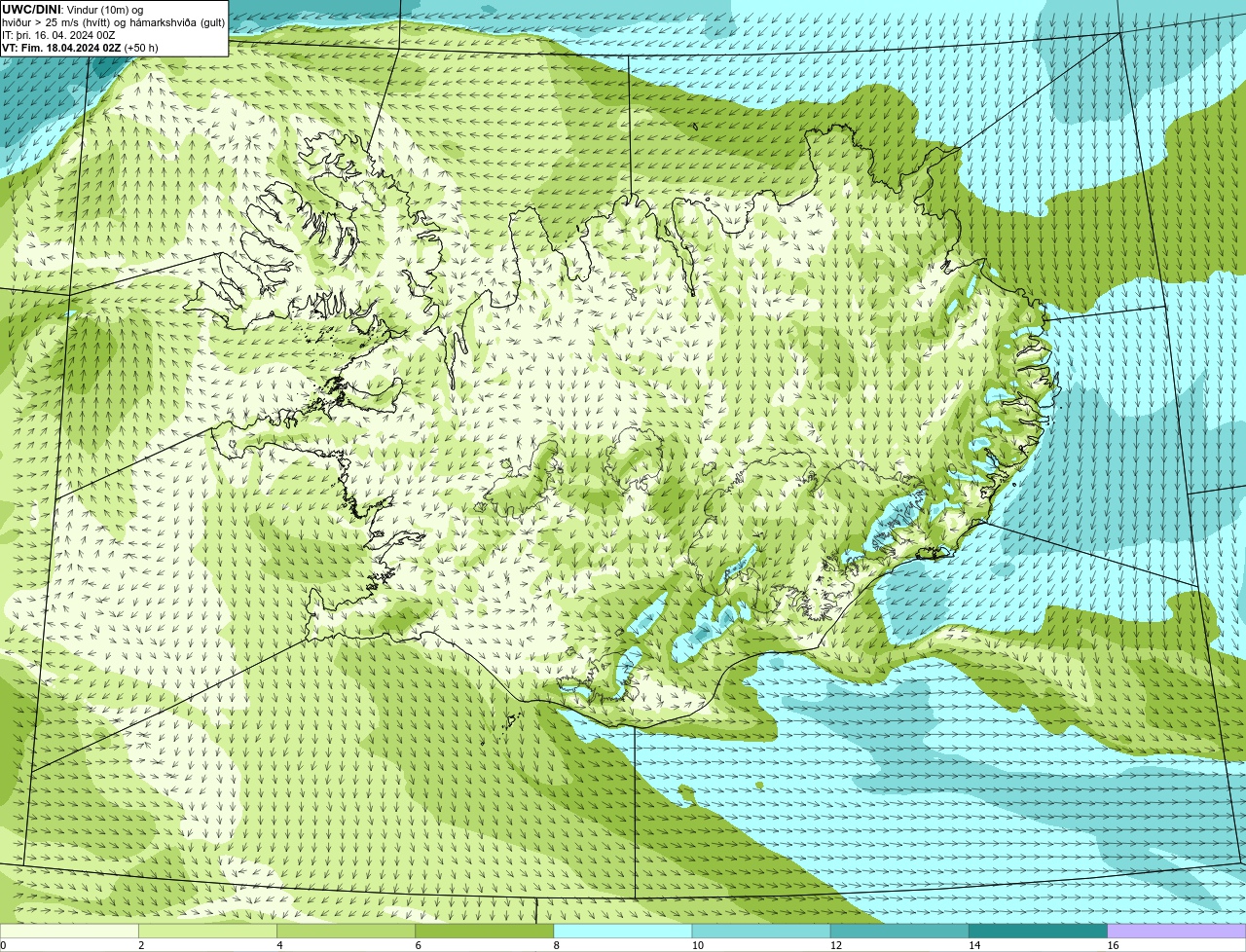Click the light teal 10–12 m/s legend swatch
1246x952 pixels.
click(x=761, y=931)
